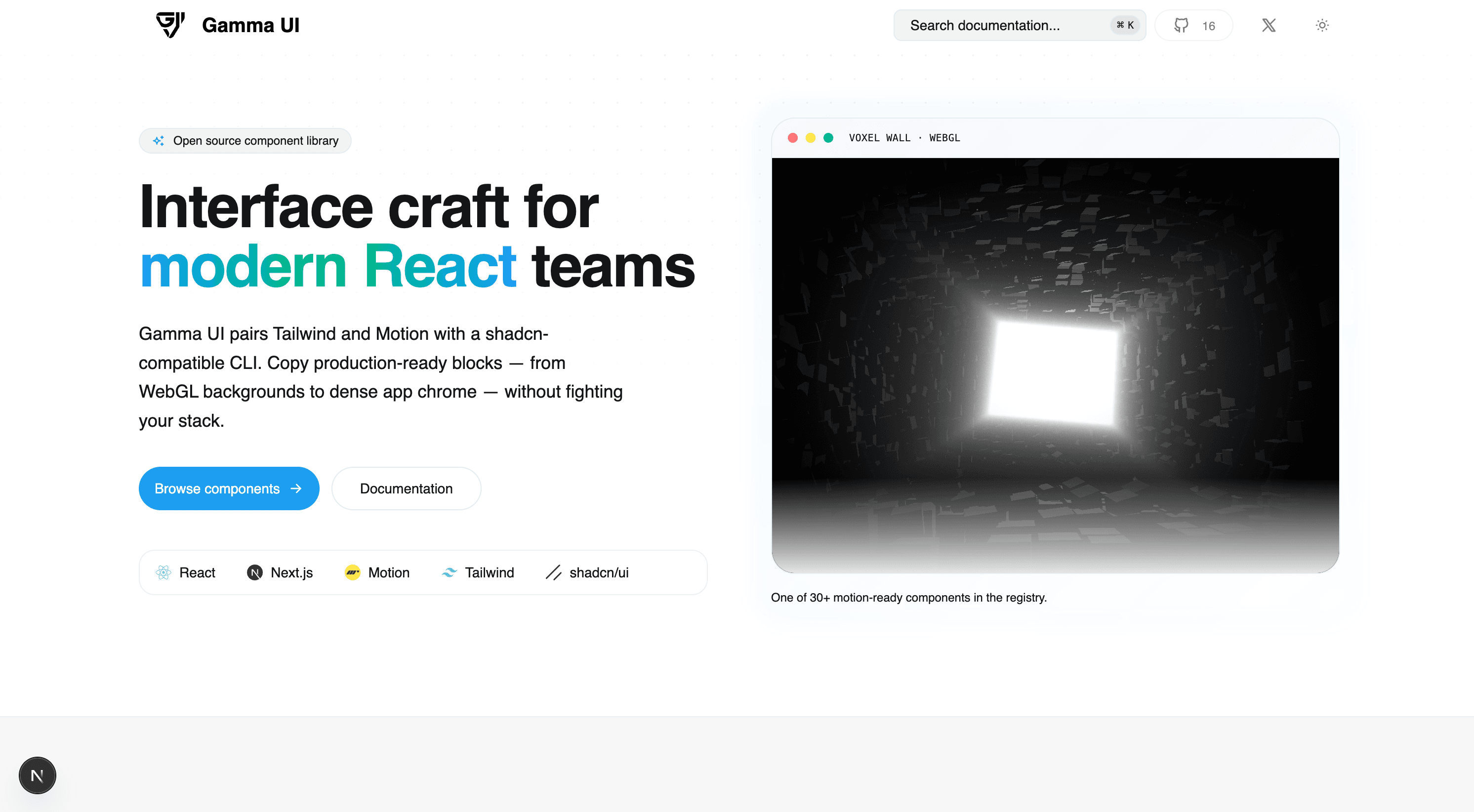Image resolution: width=1474 pixels, height=812 pixels.
Task: Click the green dot in preview window
Action: tap(828, 138)
